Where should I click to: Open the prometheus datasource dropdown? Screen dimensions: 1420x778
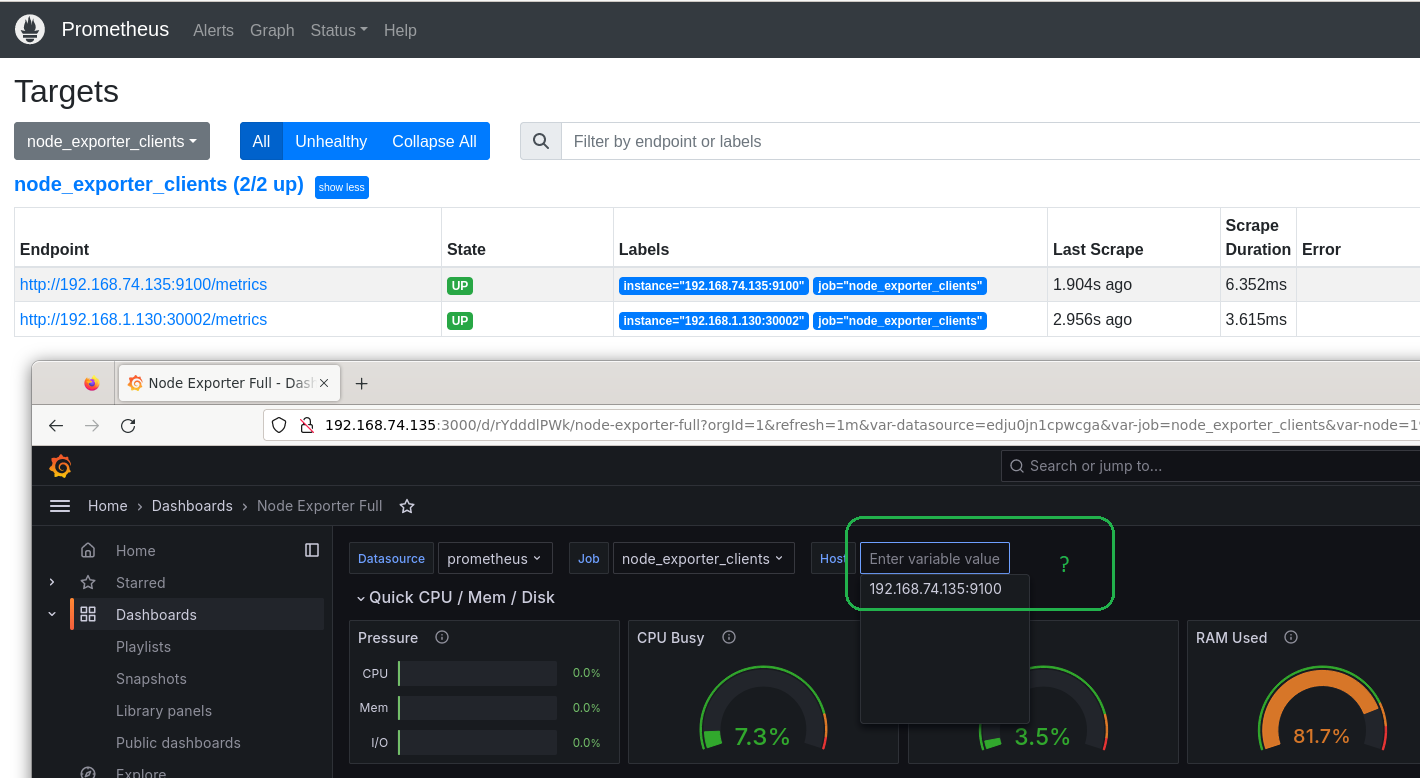(494, 559)
